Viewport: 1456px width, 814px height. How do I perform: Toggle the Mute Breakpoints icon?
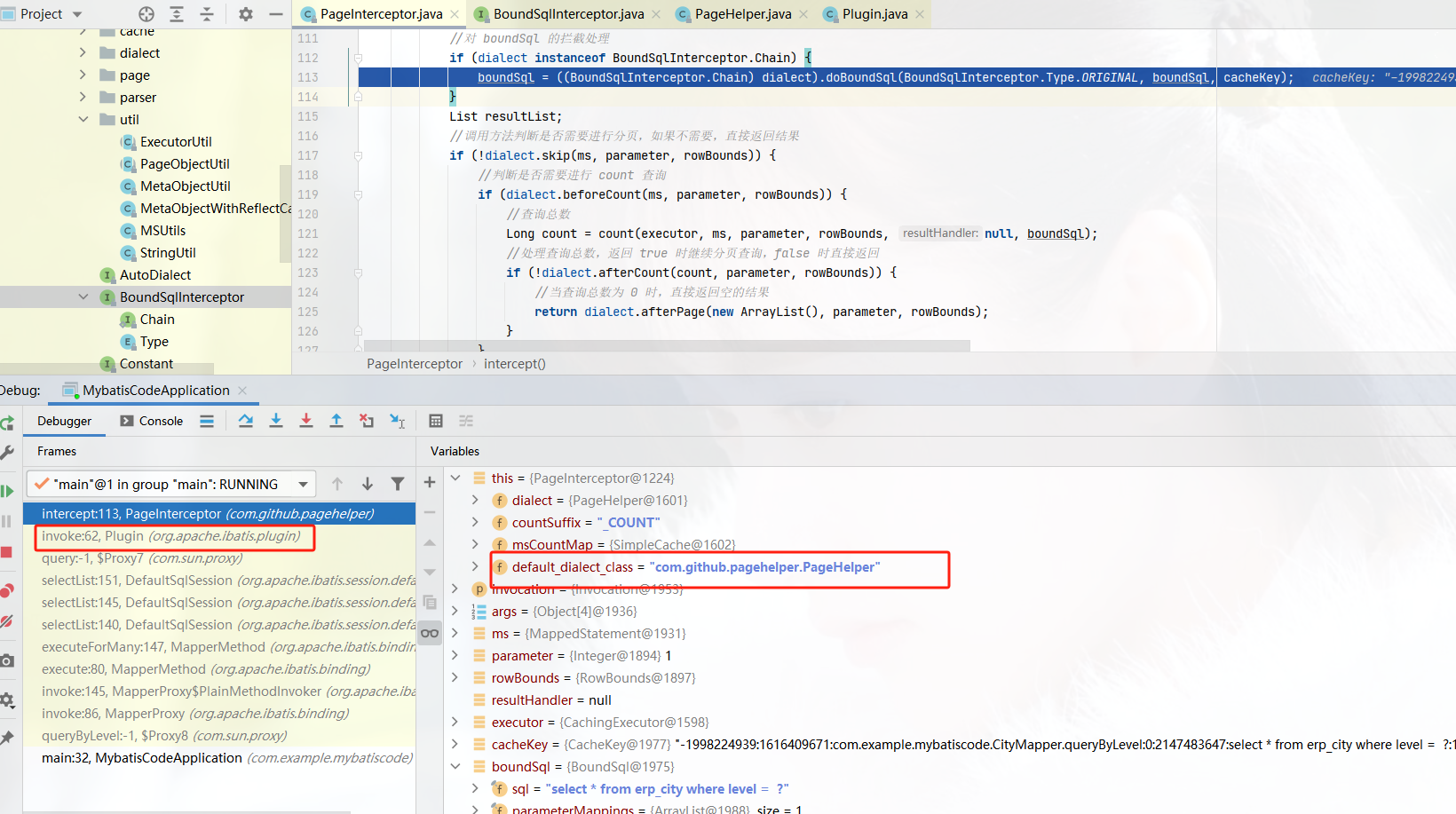tap(6, 620)
